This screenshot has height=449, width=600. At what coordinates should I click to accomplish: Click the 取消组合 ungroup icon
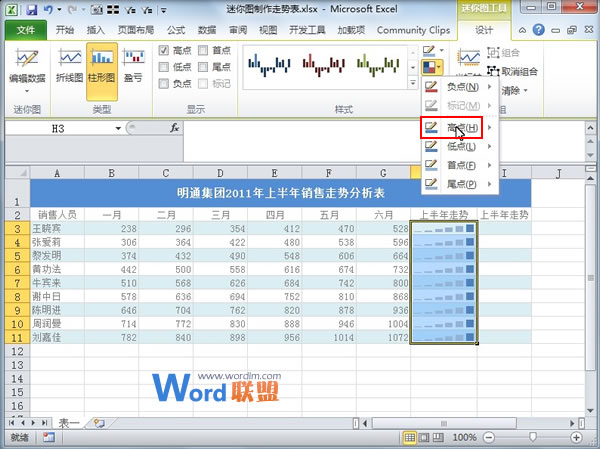click(510, 71)
